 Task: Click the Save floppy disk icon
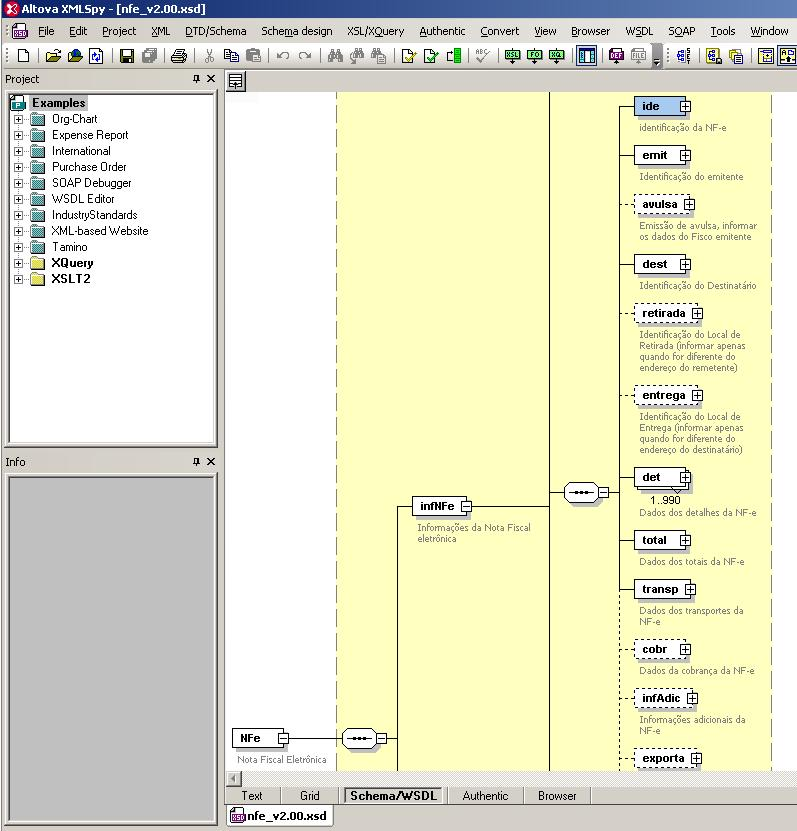tap(127, 57)
